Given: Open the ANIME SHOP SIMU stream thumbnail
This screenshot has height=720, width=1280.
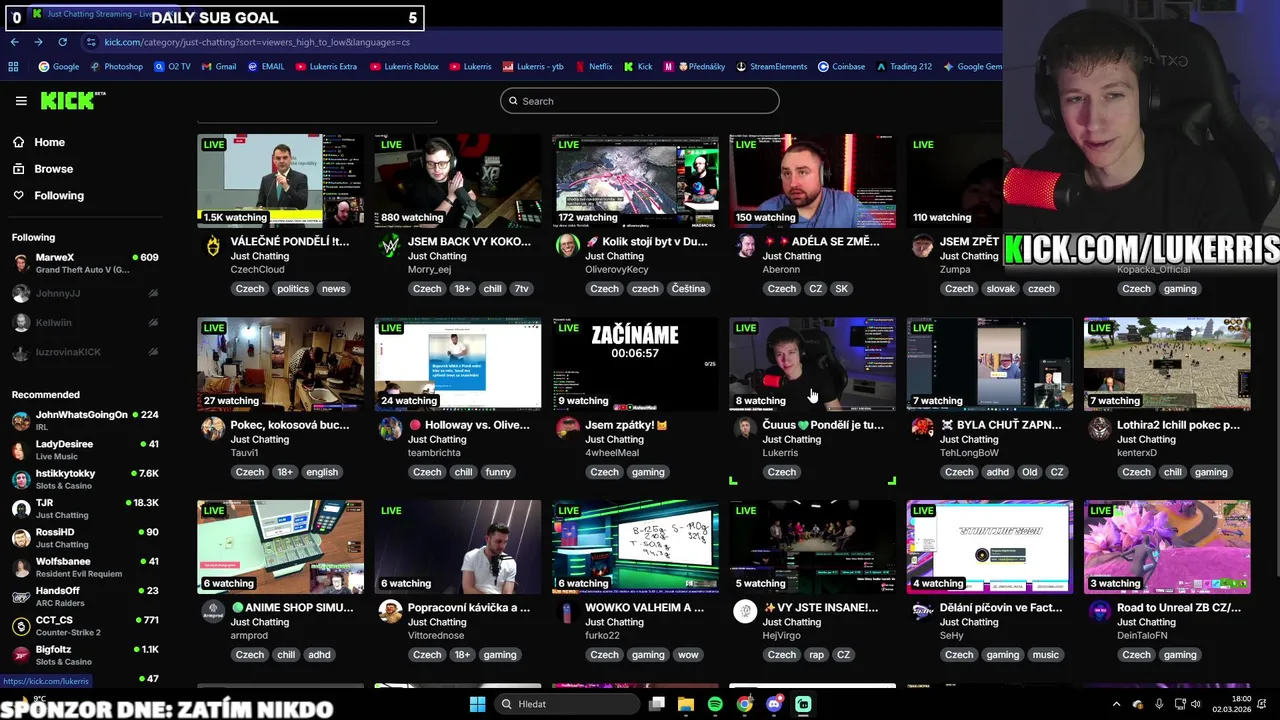Looking at the screenshot, I should [280, 547].
